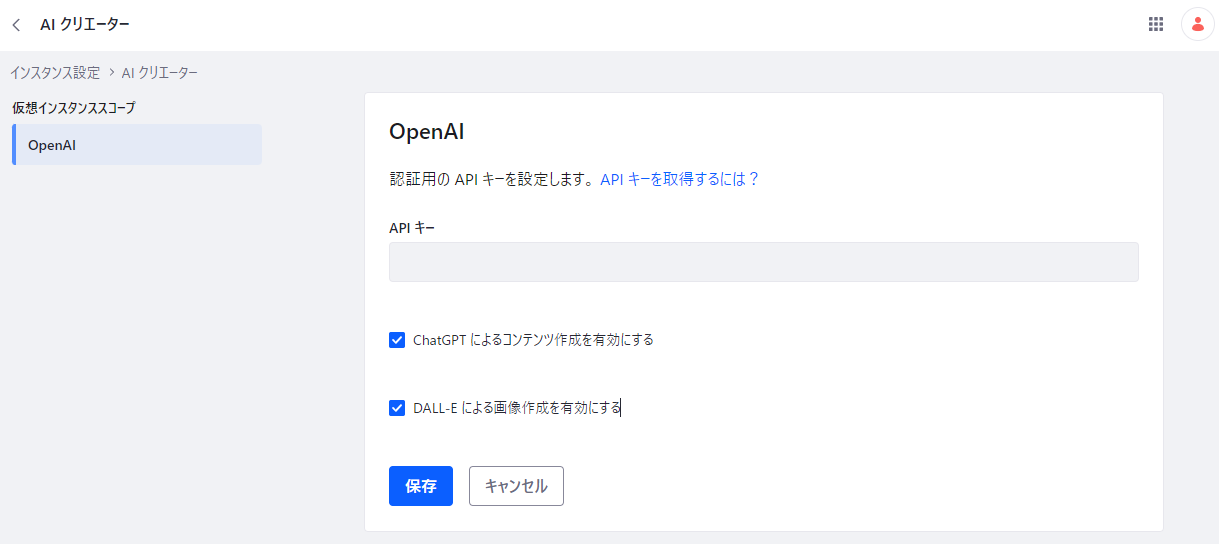Screen dimensions: 1219x544
Task: Open the API キーを取得するには？ link
Action: [680, 179]
